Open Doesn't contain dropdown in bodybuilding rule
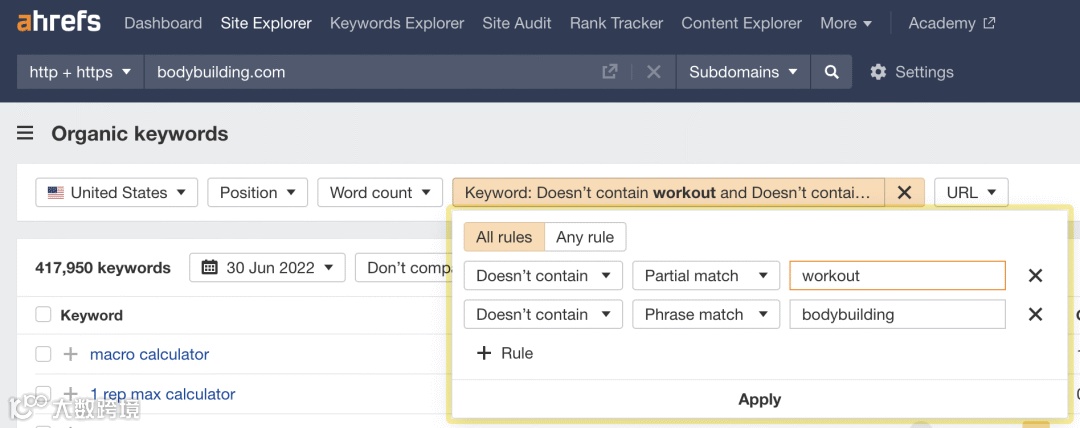Image resolution: width=1080 pixels, height=428 pixels. (x=543, y=314)
